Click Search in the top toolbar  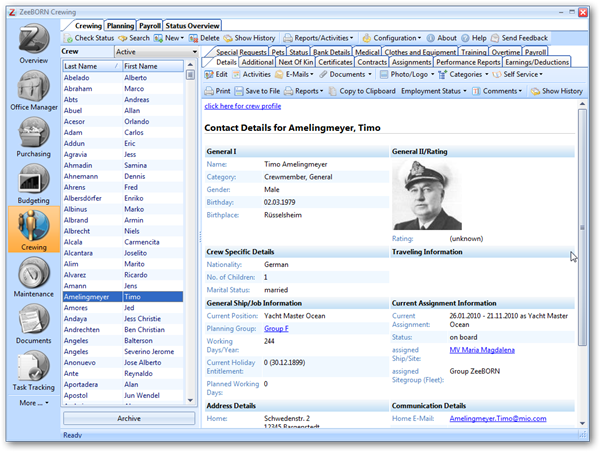[134, 38]
